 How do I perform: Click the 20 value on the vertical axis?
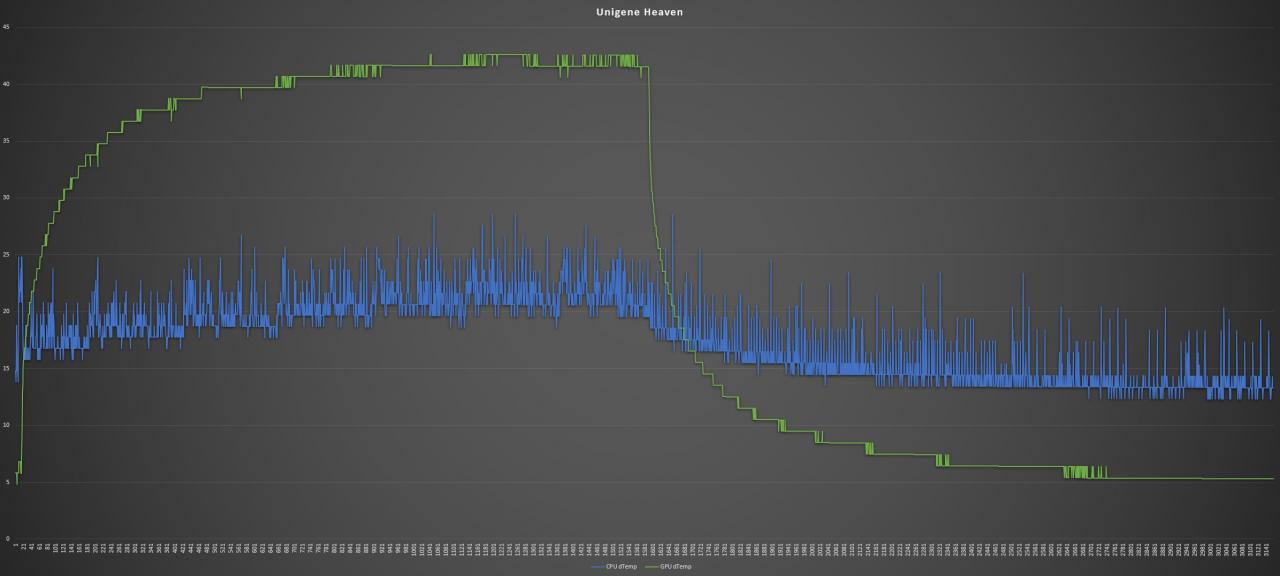[7, 312]
